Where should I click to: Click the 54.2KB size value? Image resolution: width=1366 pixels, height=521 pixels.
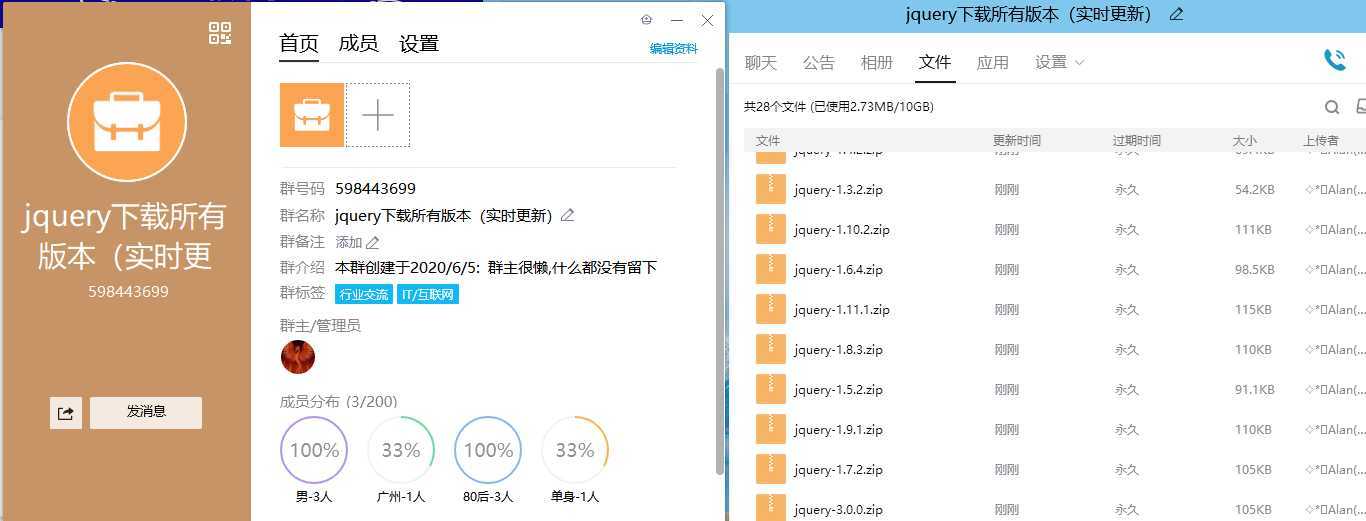point(1255,190)
